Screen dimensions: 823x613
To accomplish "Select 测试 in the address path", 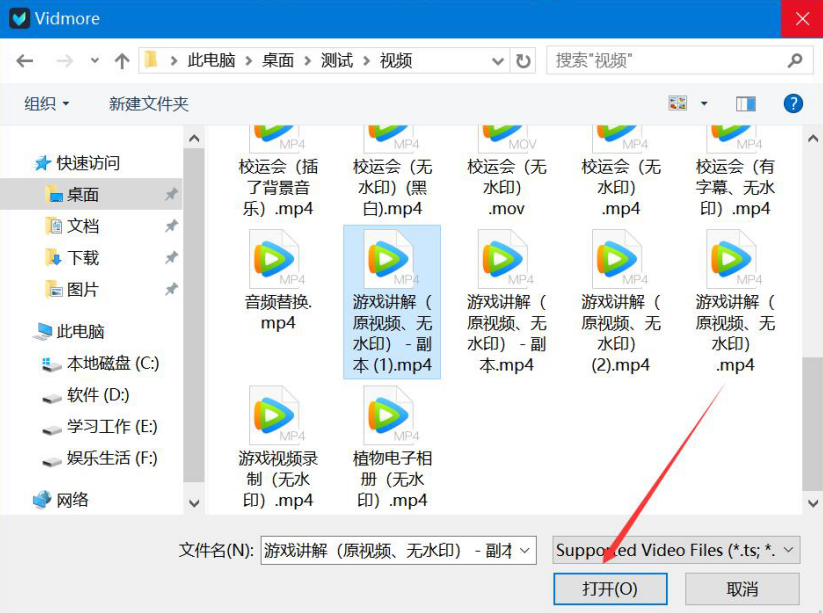I will (x=336, y=60).
